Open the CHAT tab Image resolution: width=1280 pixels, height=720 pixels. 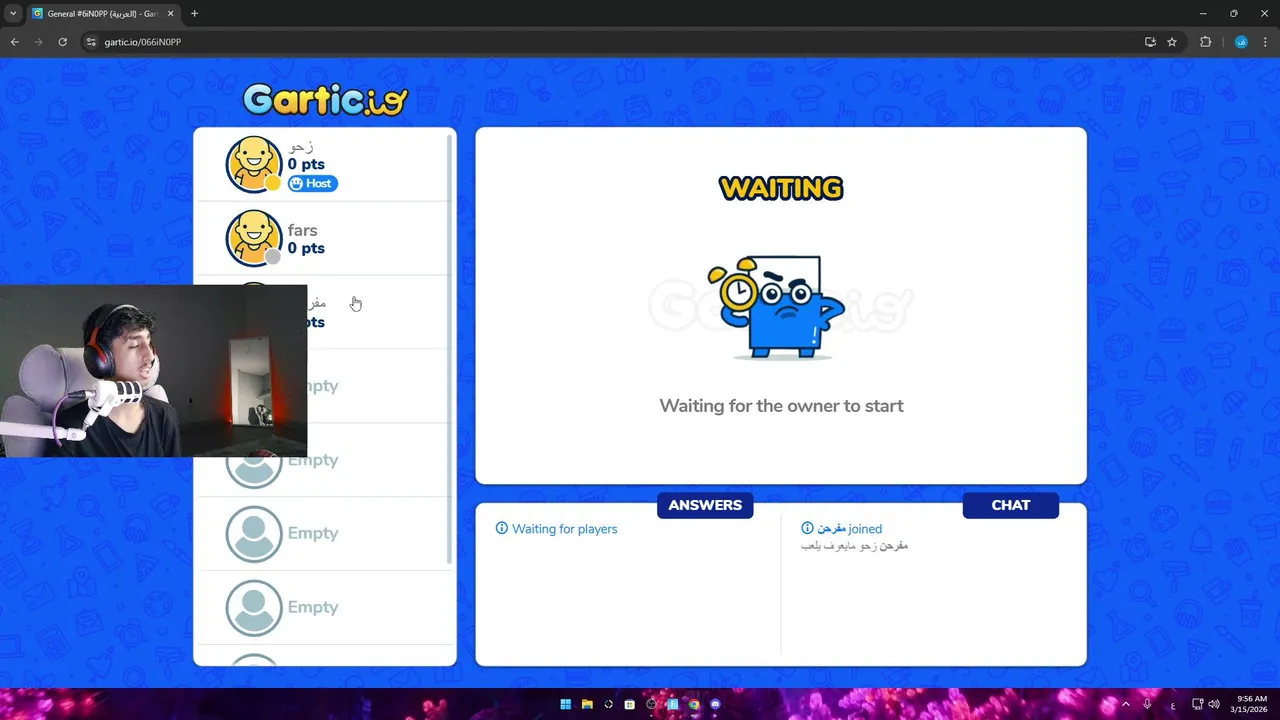[x=1011, y=505]
